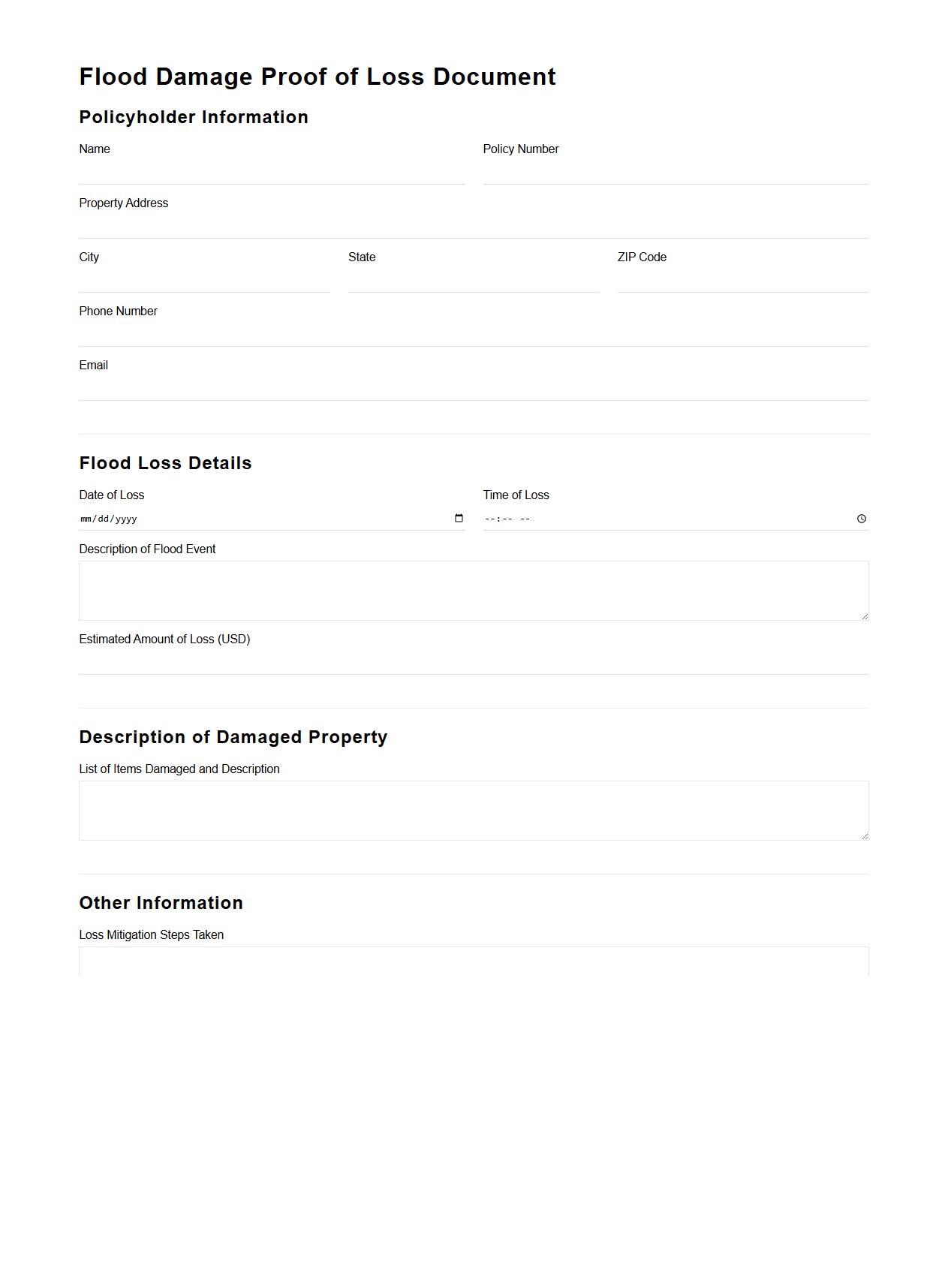Screen dimensions: 948x1288
Task: Click the Name input field
Action: (270, 173)
